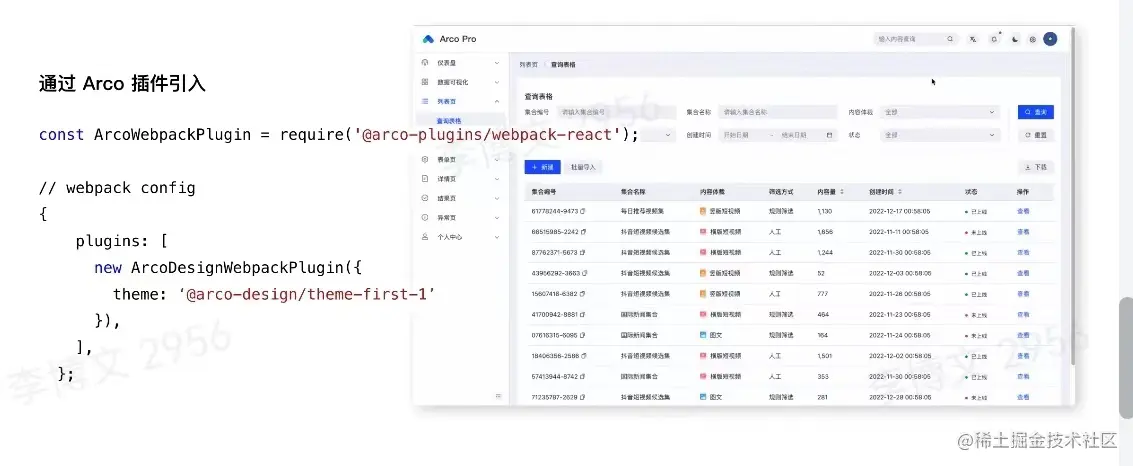Copy the ID 61778244-9473
Screen dimensions: 1133x466
coord(582,212)
